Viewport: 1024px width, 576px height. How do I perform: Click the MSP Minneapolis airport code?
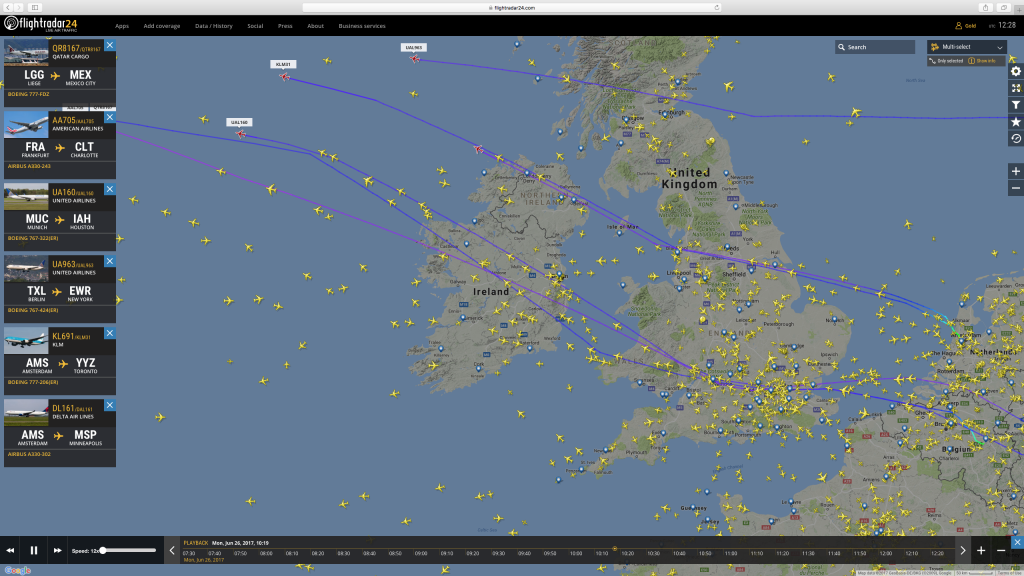click(86, 434)
